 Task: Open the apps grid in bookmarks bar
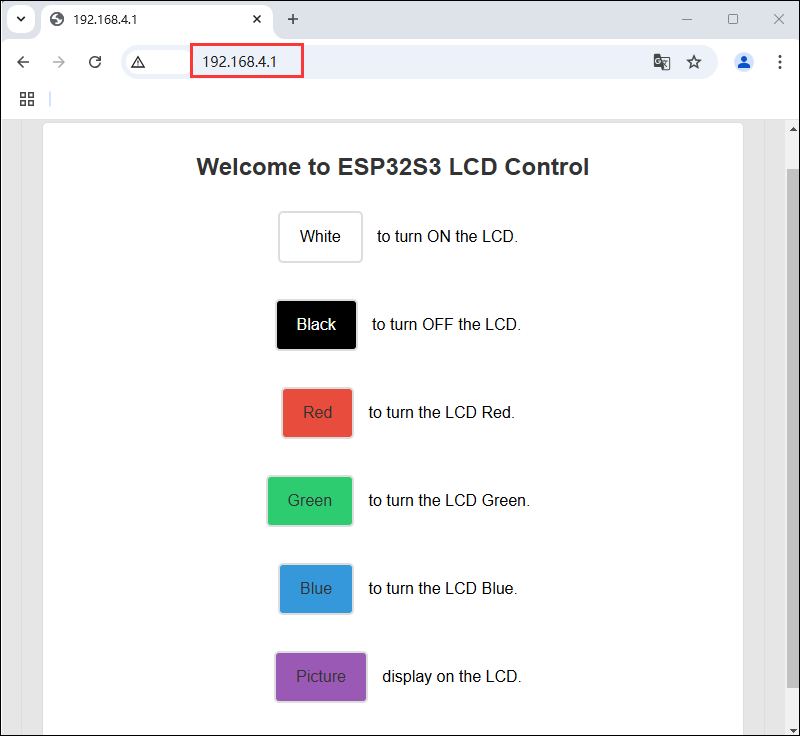27,98
